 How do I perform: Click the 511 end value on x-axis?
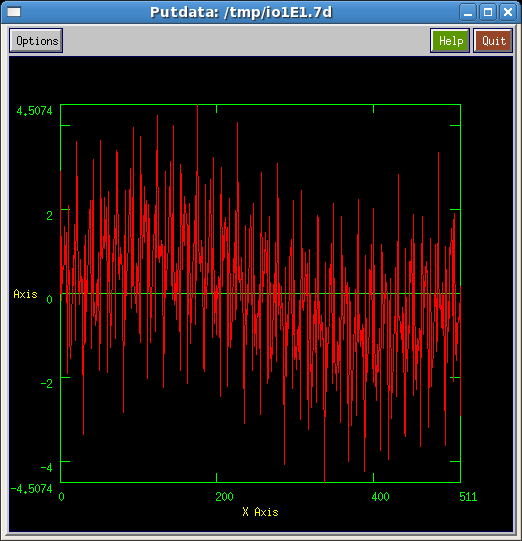point(468,497)
